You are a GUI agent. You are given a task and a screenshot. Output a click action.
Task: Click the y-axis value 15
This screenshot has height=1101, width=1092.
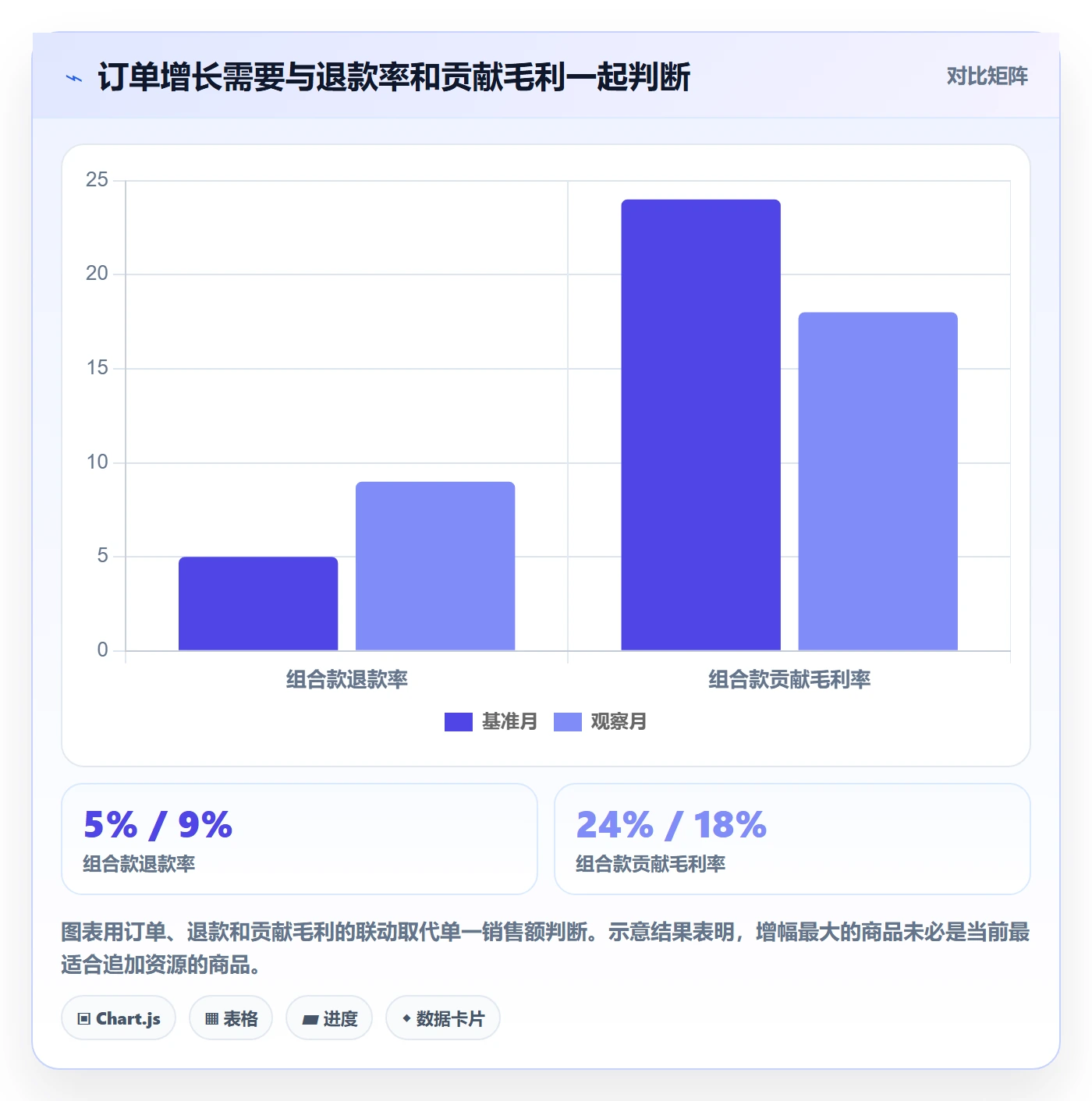tap(97, 368)
